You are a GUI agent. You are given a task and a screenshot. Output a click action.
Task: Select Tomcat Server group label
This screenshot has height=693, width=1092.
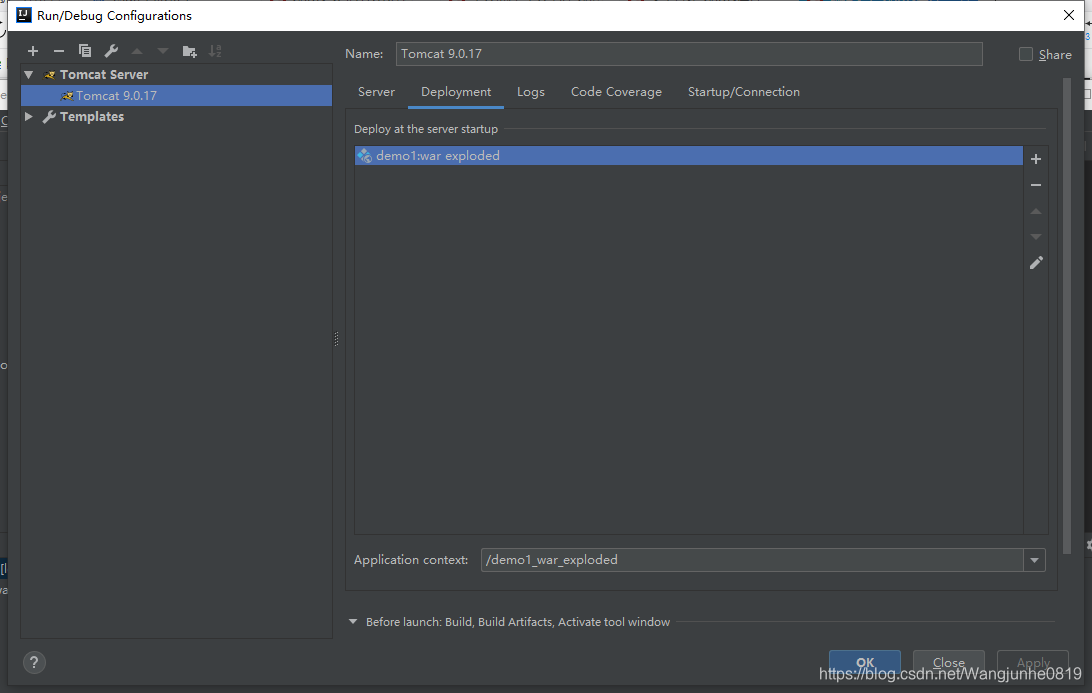click(104, 75)
